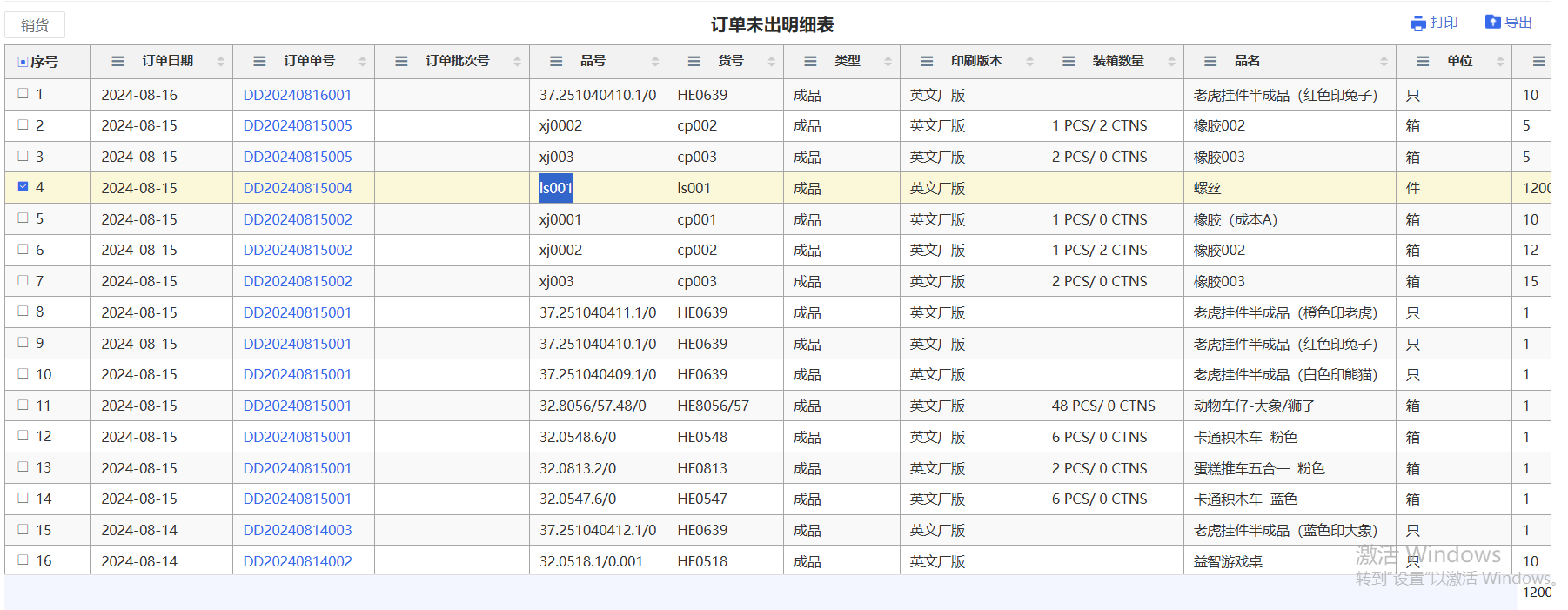
Task: Switch to the 销货 tab
Action: click(x=35, y=25)
